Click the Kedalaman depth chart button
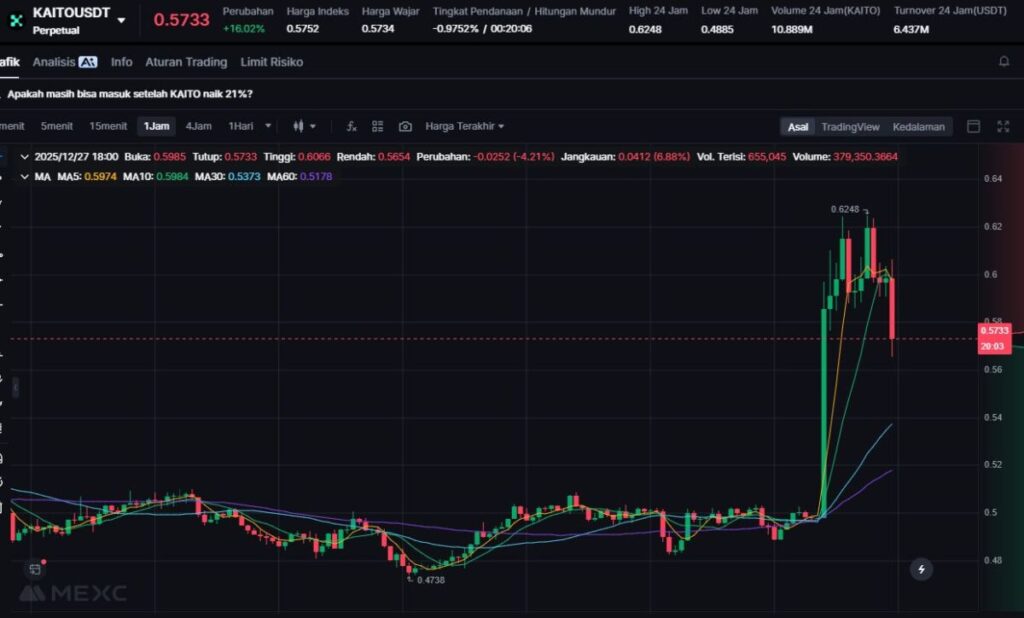Viewport: 1024px width, 618px height. [918, 127]
